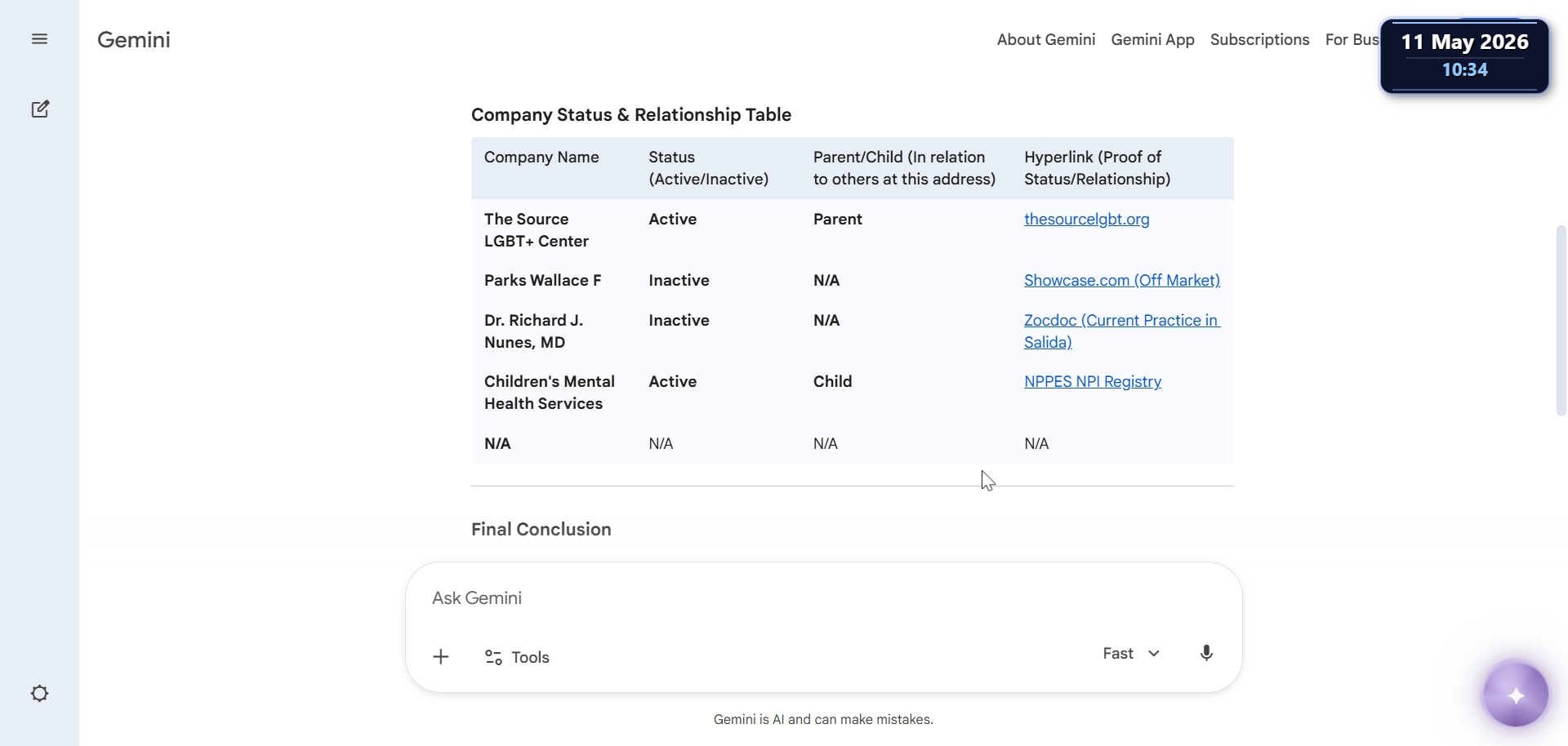Click the 'Final Conclusion' heading
Viewport: 1568px width, 746px height.
tap(541, 529)
